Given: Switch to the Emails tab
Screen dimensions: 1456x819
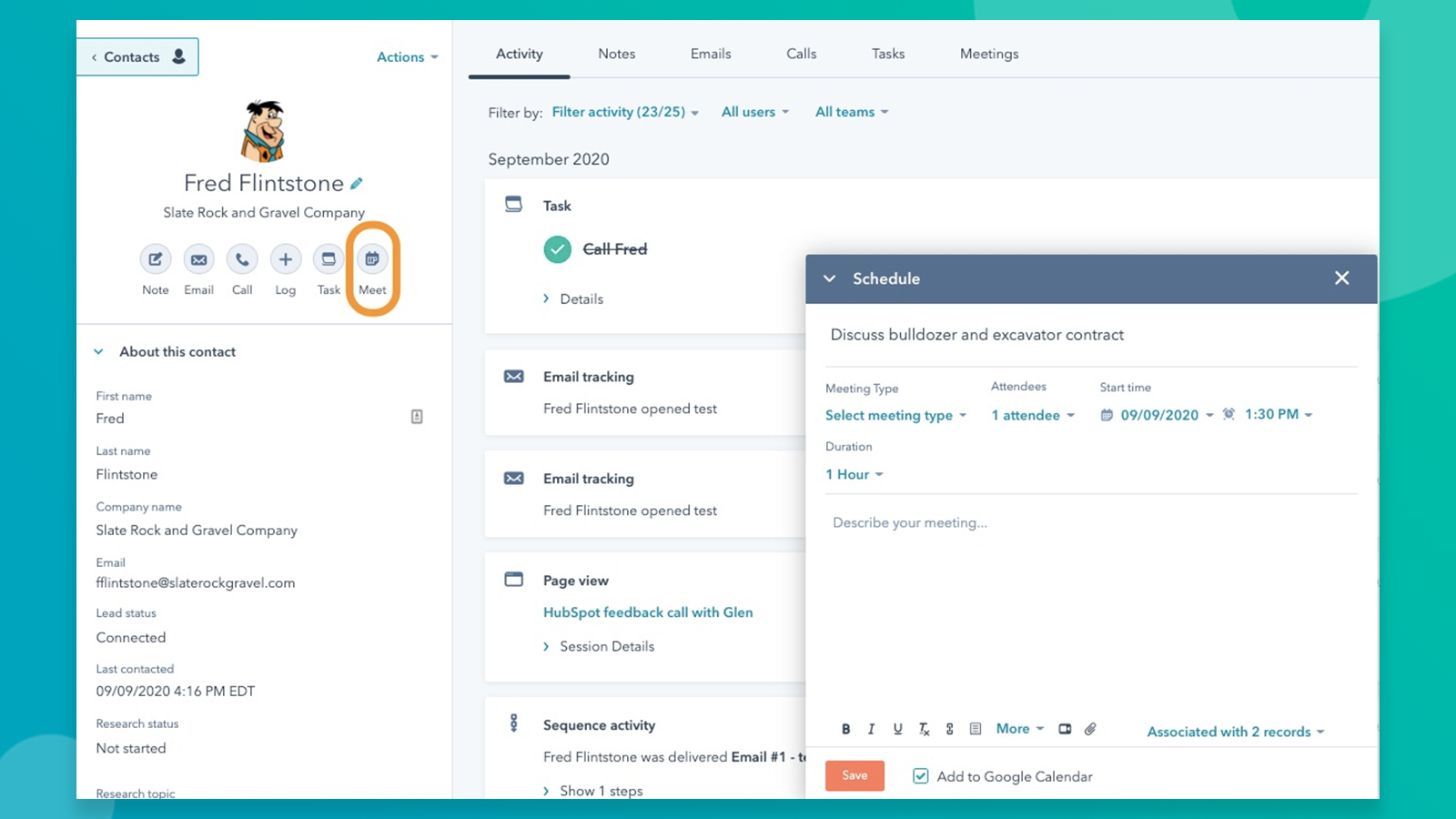Looking at the screenshot, I should [711, 54].
